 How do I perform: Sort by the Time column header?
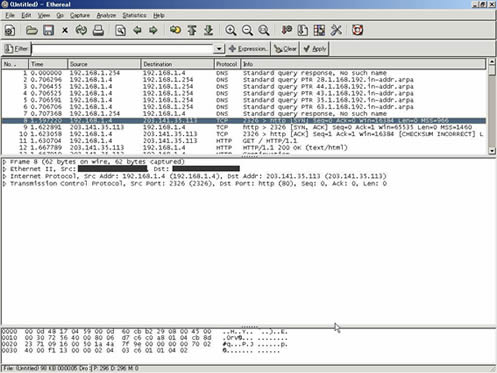48,64
